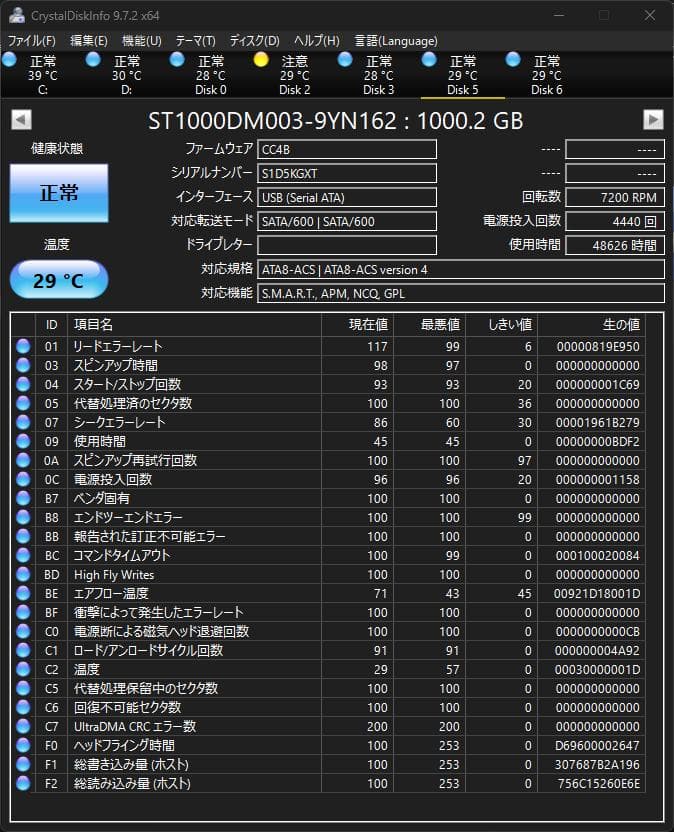The width and height of the screenshot is (674, 832).
Task: Go to next disk with right arrow
Action: [x=653, y=120]
